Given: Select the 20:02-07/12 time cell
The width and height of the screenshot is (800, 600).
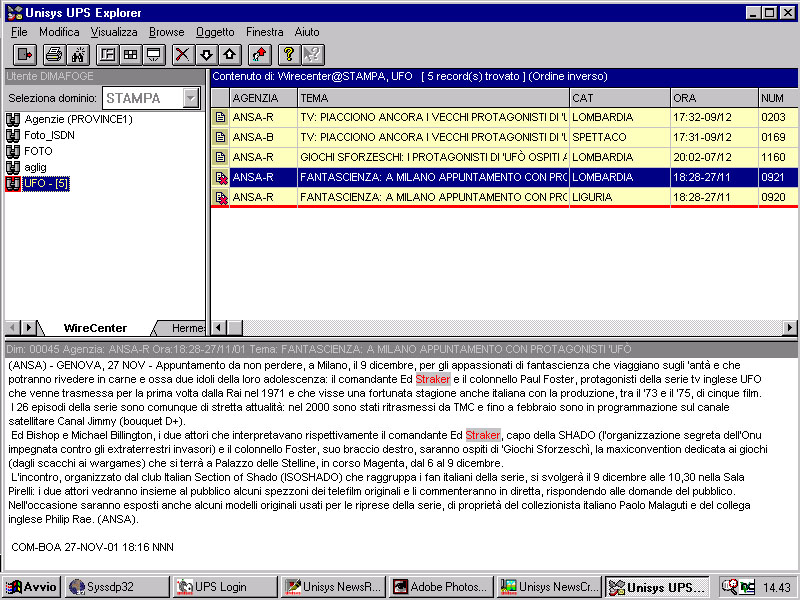Looking at the screenshot, I should pyautogui.click(x=714, y=157).
